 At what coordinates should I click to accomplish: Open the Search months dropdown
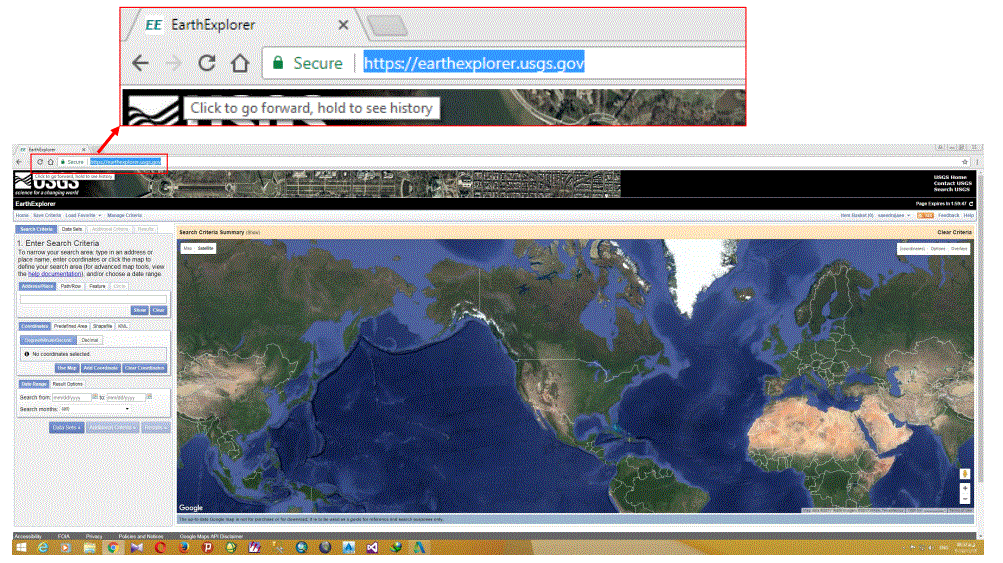(97, 409)
